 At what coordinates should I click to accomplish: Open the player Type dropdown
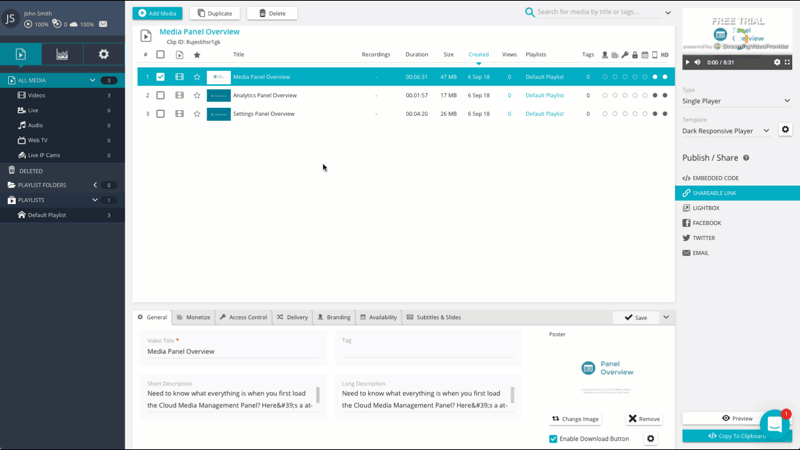click(736, 101)
